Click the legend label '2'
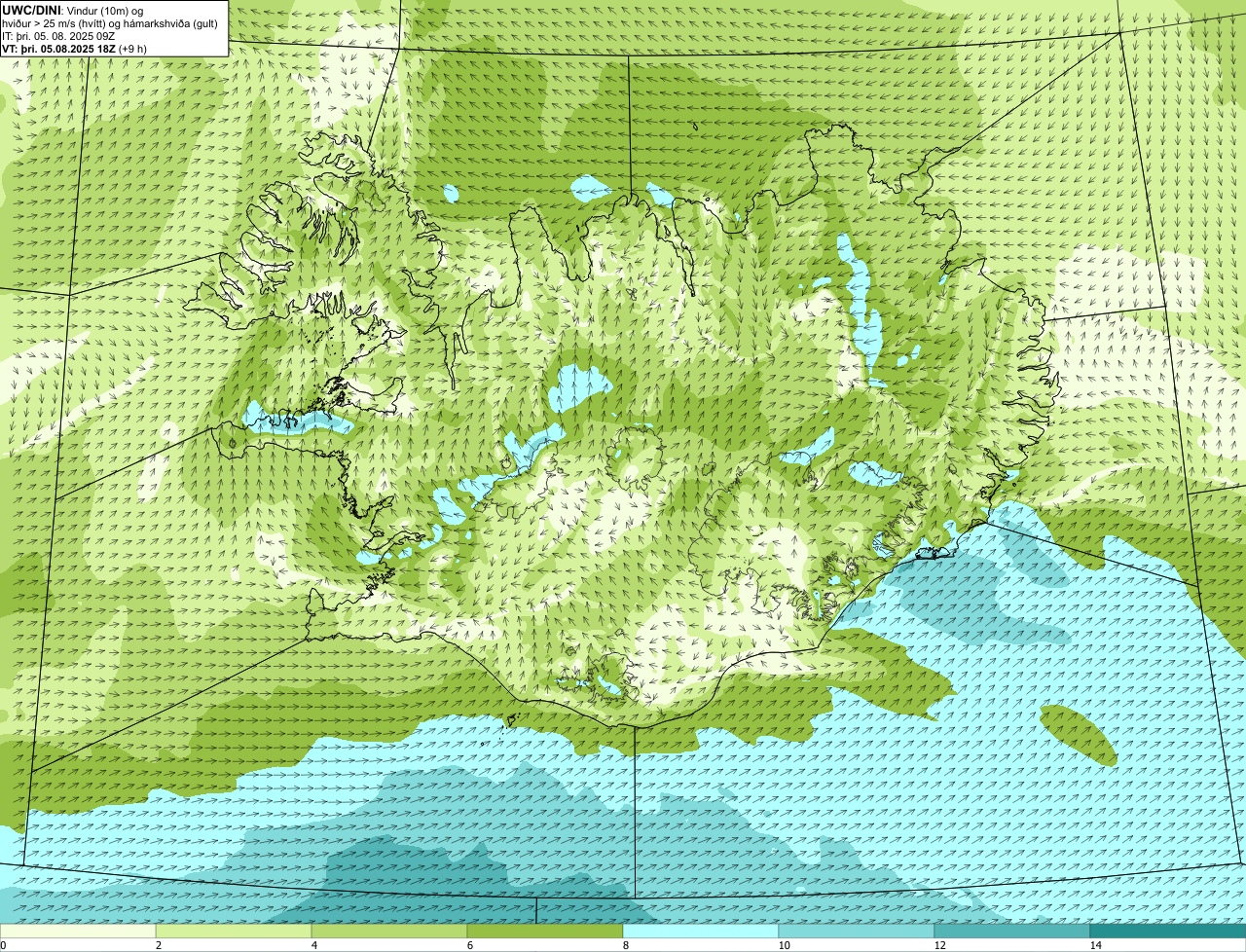 pos(158,945)
